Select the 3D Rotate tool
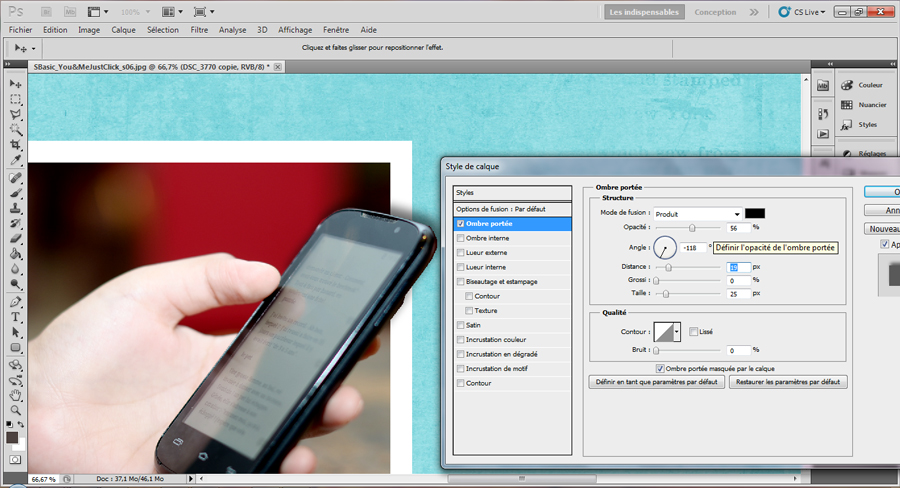The height and width of the screenshot is (488, 900). click(15, 365)
